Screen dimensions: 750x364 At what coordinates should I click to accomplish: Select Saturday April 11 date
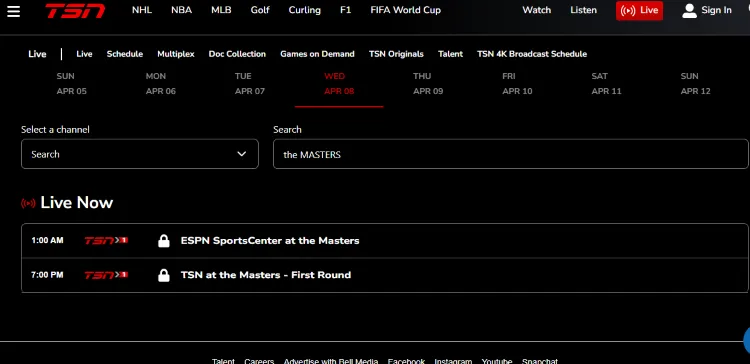[x=607, y=84]
